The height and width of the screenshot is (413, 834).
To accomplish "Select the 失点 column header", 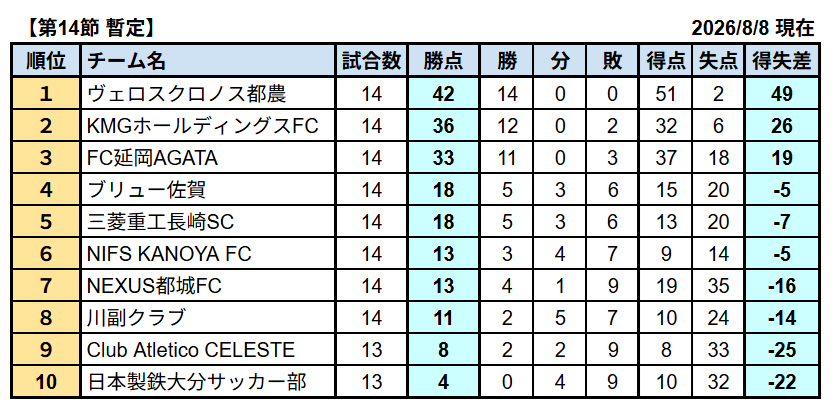I will coord(719,62).
